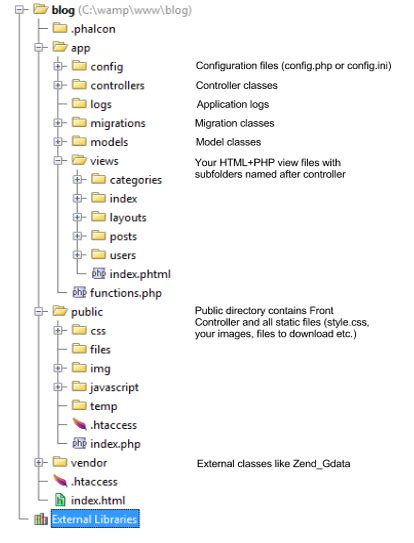Click the External Libraries bar-chart icon
The image size is (414, 543).
[x=41, y=519]
